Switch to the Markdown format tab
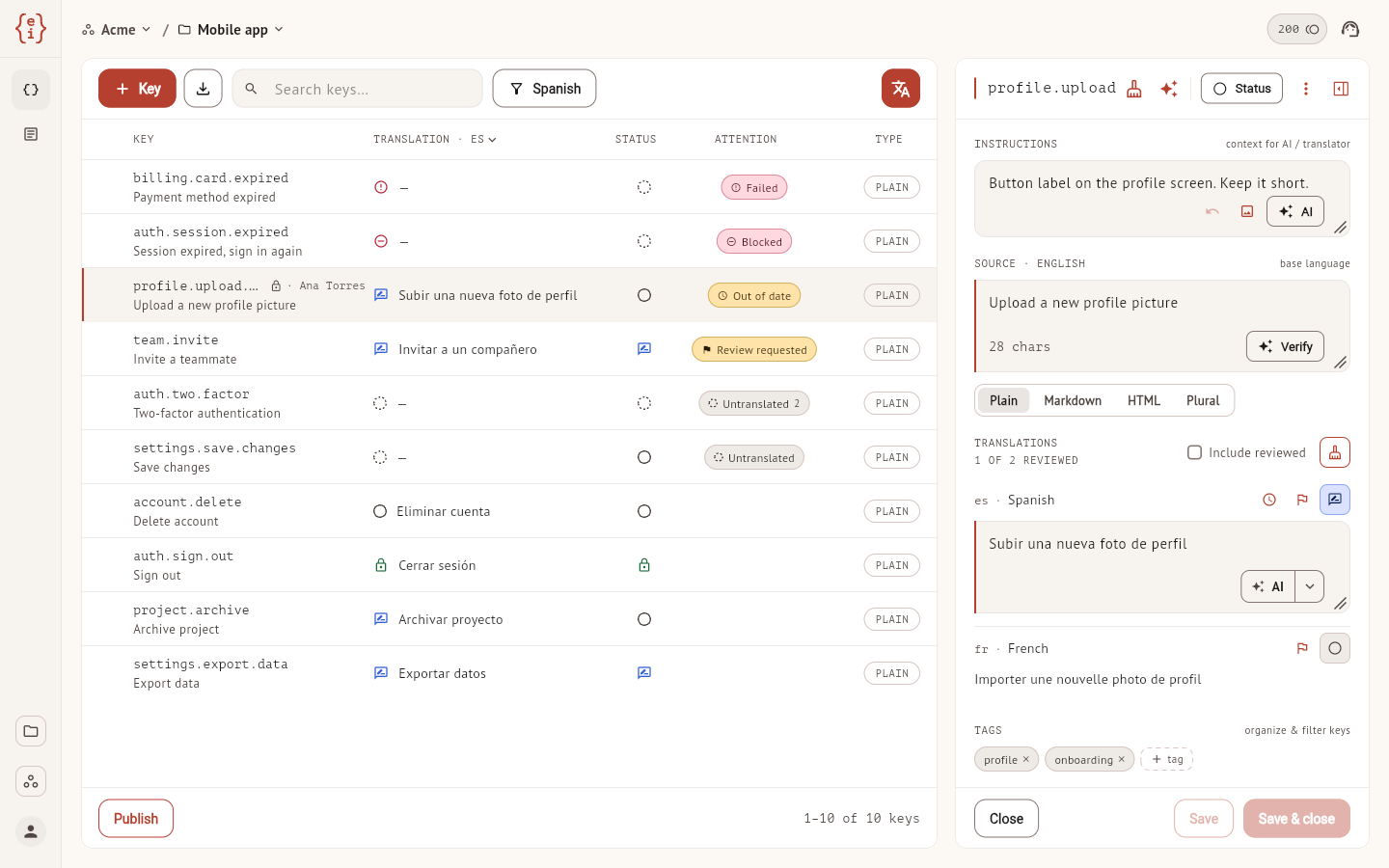This screenshot has height=868, width=1389. (1073, 400)
